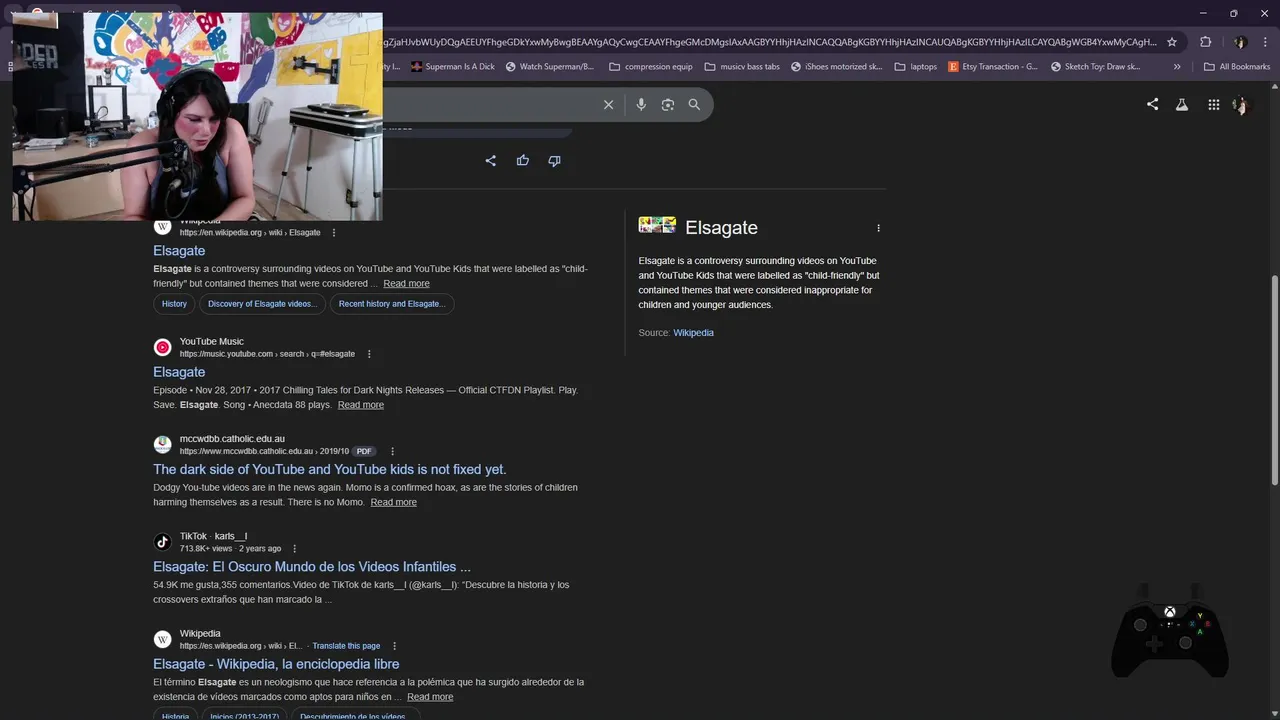Click the music.youtube.com breadcrumb URL
The height and width of the screenshot is (720, 1280).
[267, 354]
